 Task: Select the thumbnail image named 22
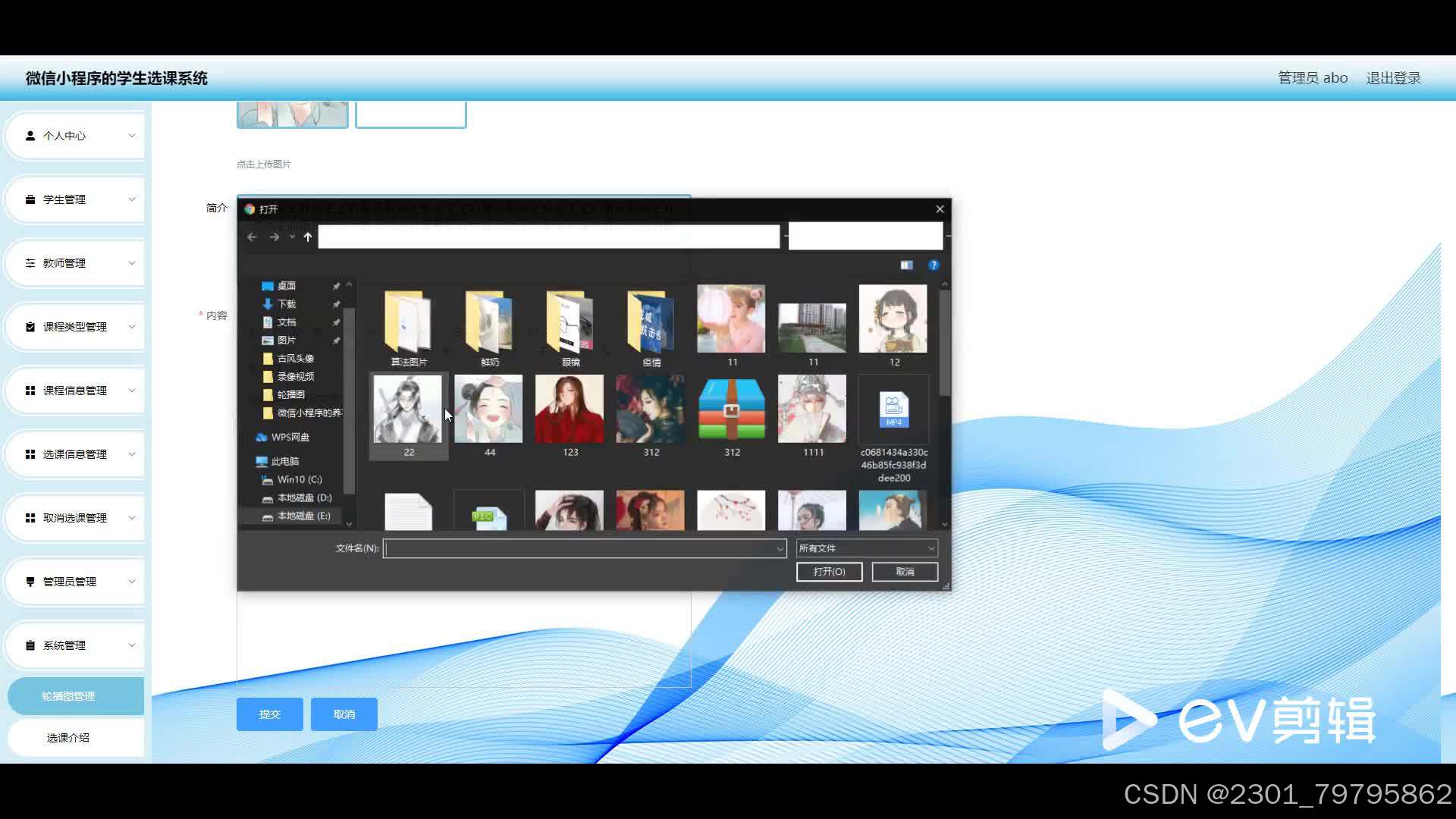click(x=408, y=410)
